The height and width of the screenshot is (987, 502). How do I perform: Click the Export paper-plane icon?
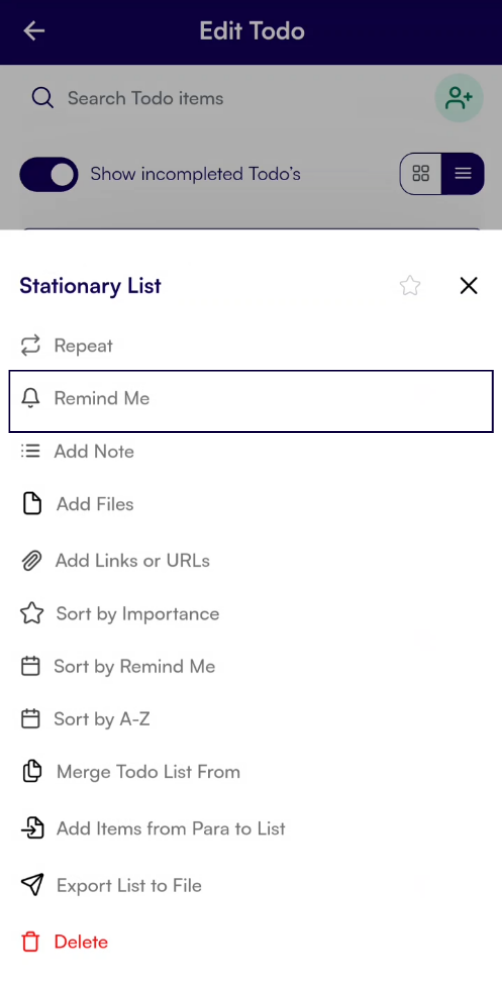(31, 885)
